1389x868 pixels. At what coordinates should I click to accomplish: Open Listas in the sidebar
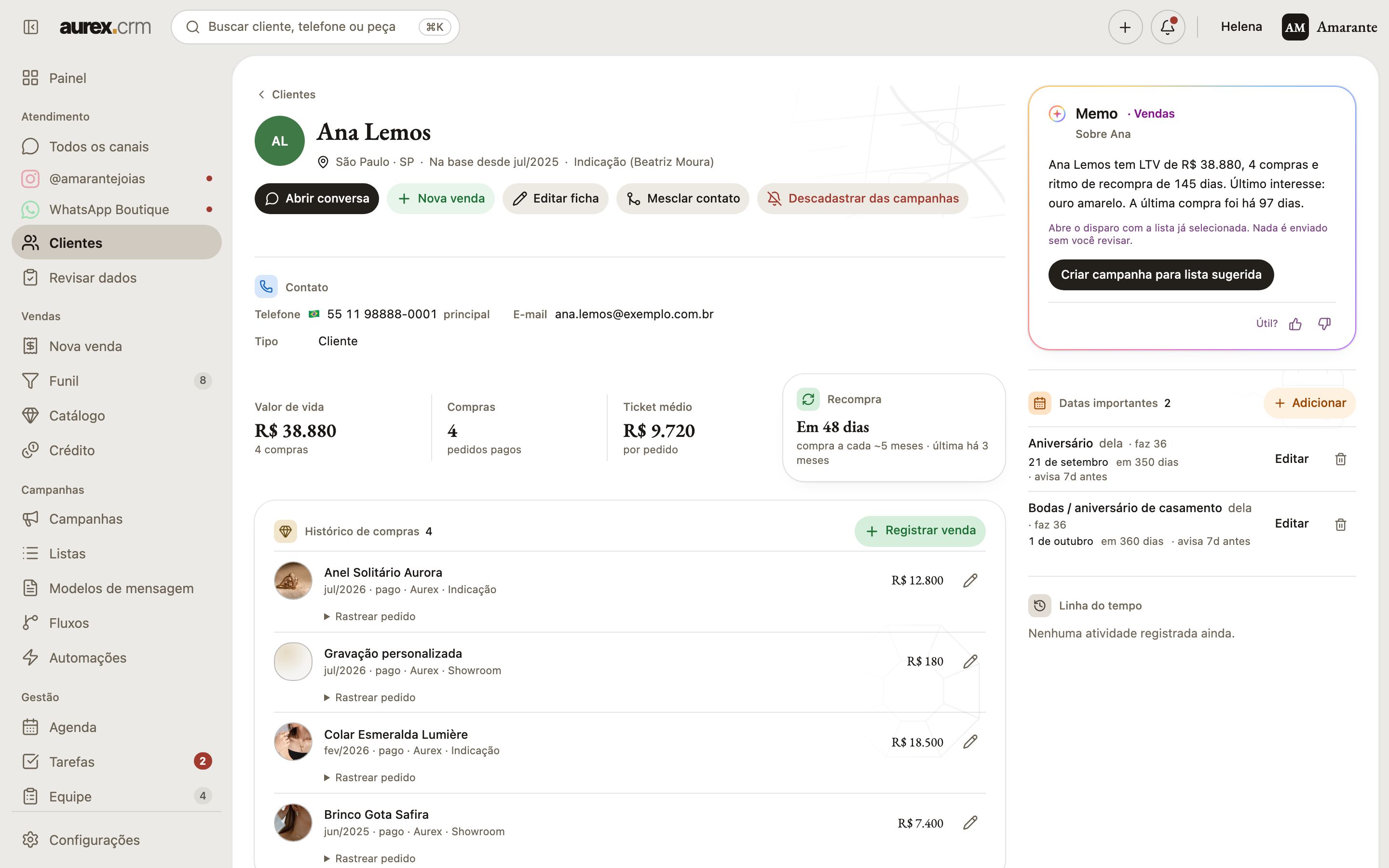[x=117, y=554]
